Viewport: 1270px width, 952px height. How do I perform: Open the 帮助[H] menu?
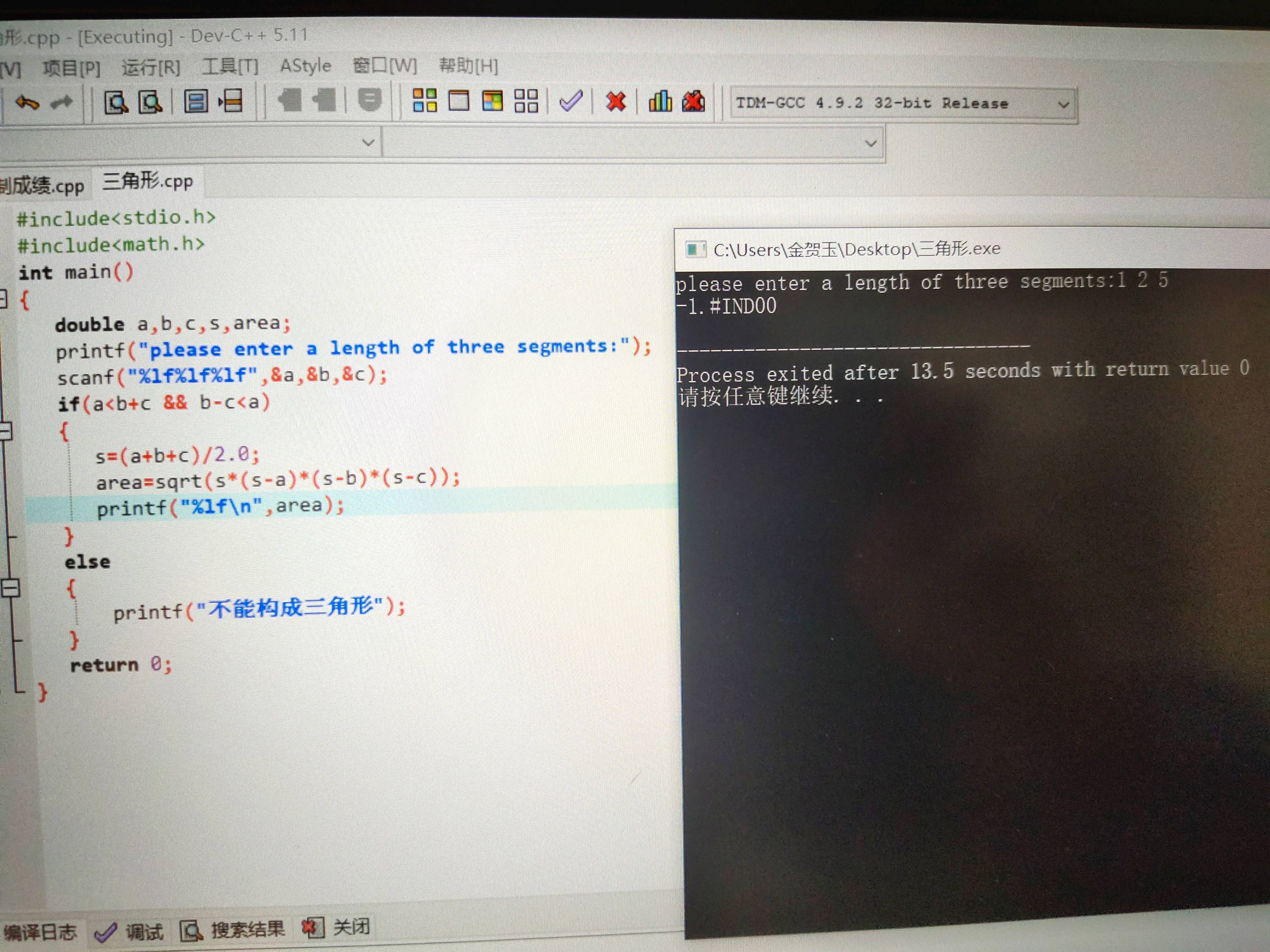coord(469,66)
